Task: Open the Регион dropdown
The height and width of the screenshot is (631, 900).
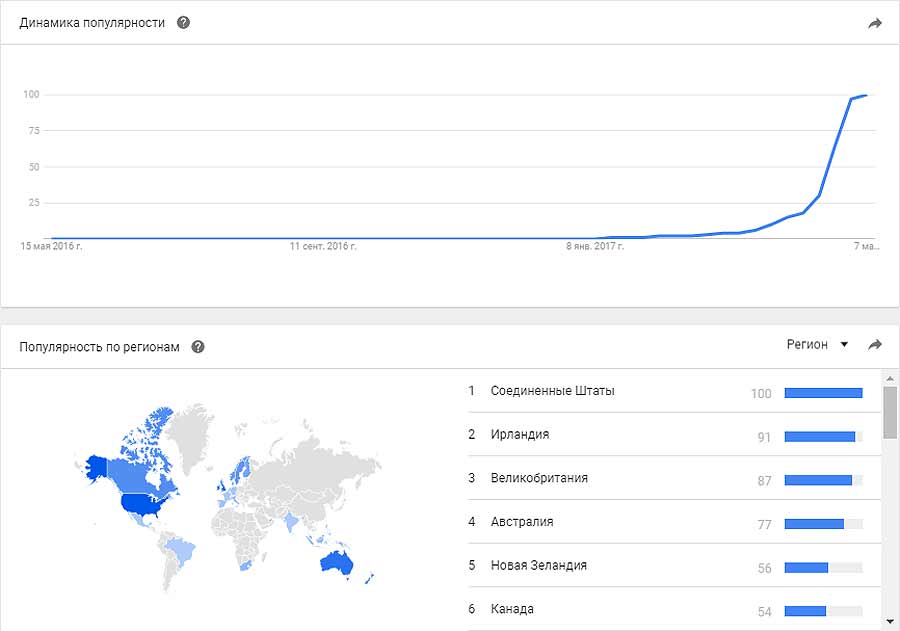Action: tap(817, 344)
